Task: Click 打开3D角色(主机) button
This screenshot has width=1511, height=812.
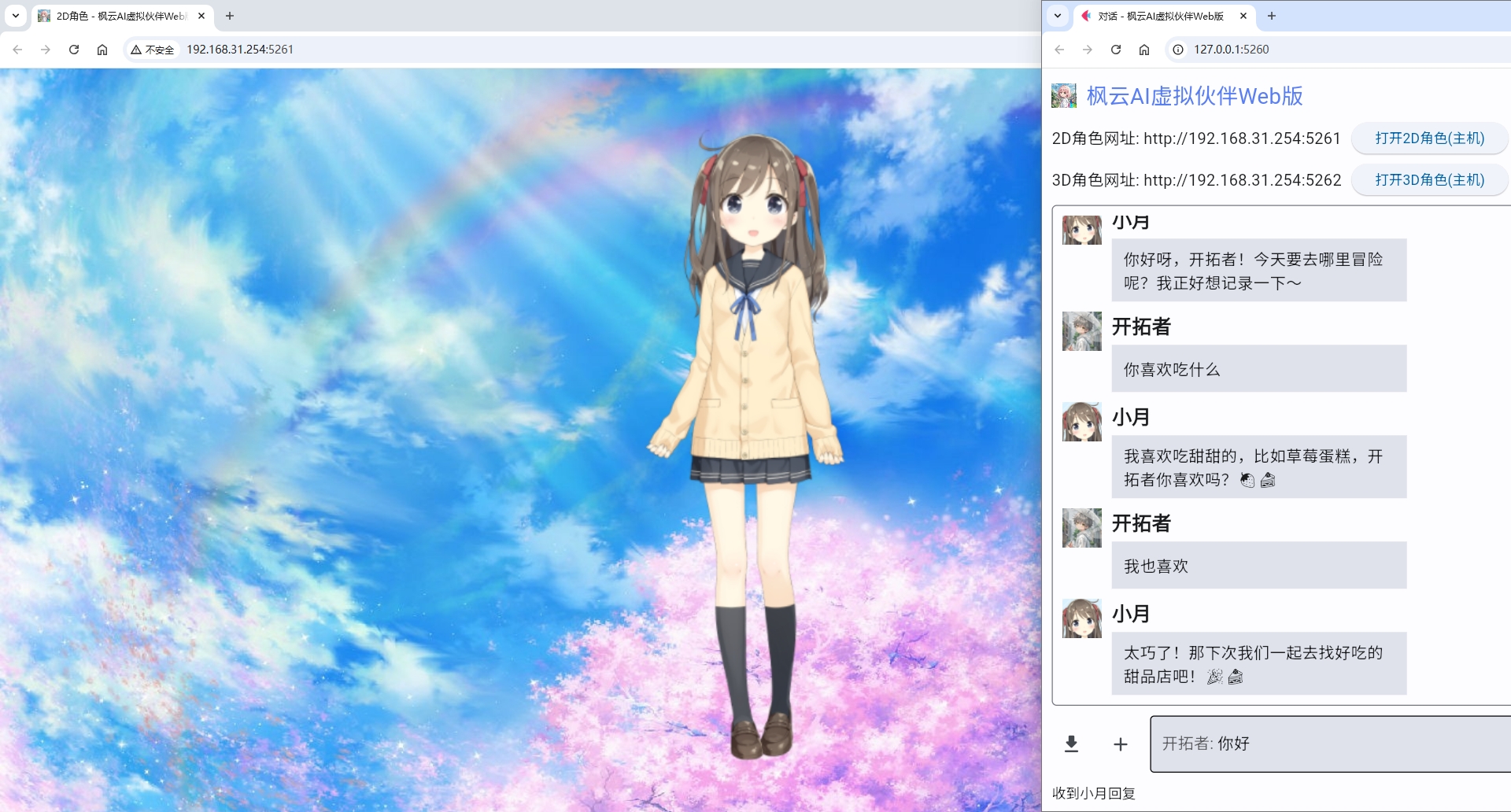Action: [1429, 180]
